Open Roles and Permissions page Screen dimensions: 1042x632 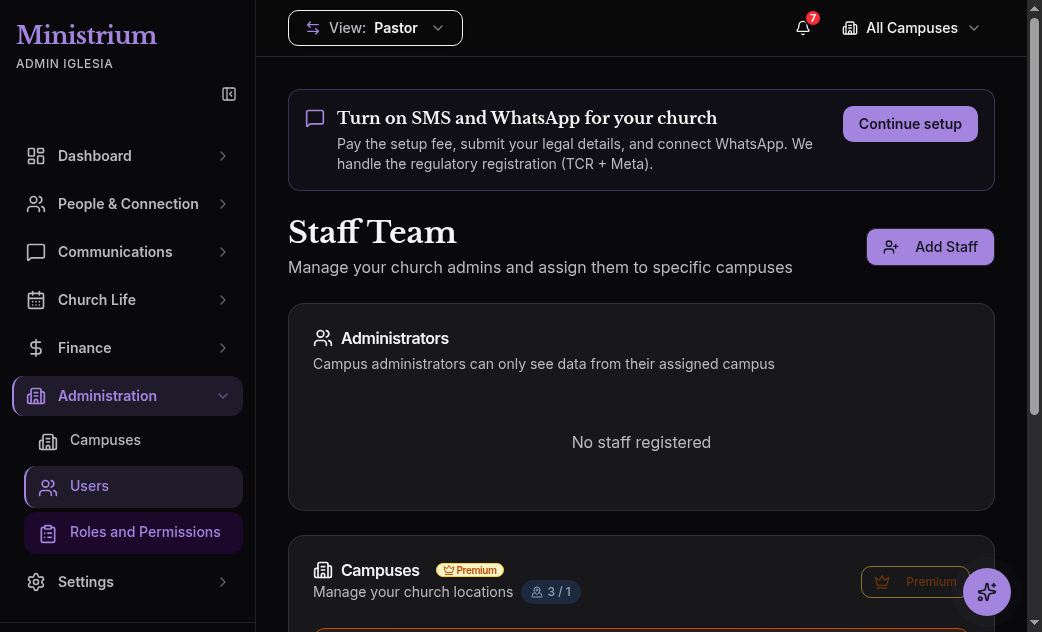tap(134, 532)
